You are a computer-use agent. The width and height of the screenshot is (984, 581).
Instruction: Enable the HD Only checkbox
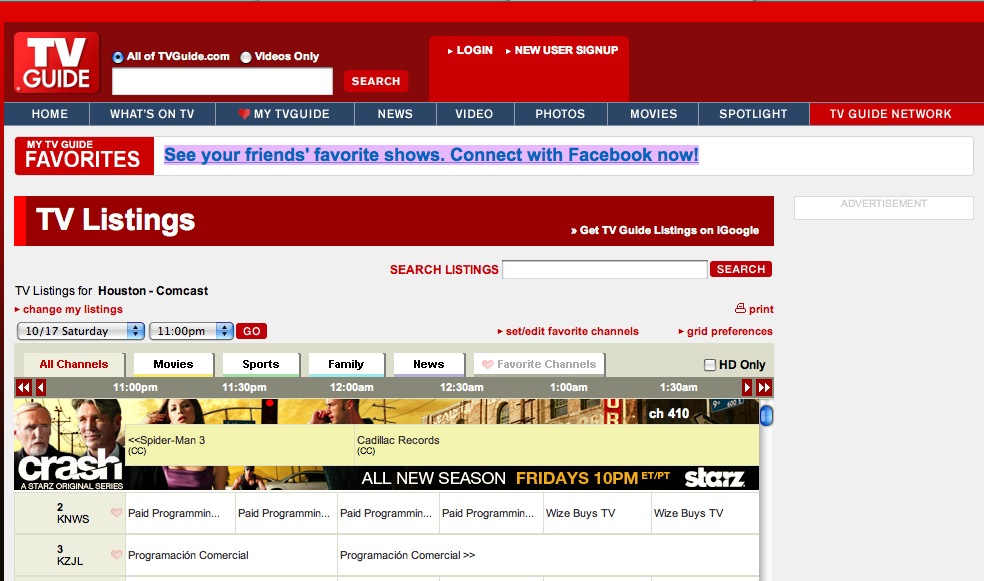coord(710,365)
